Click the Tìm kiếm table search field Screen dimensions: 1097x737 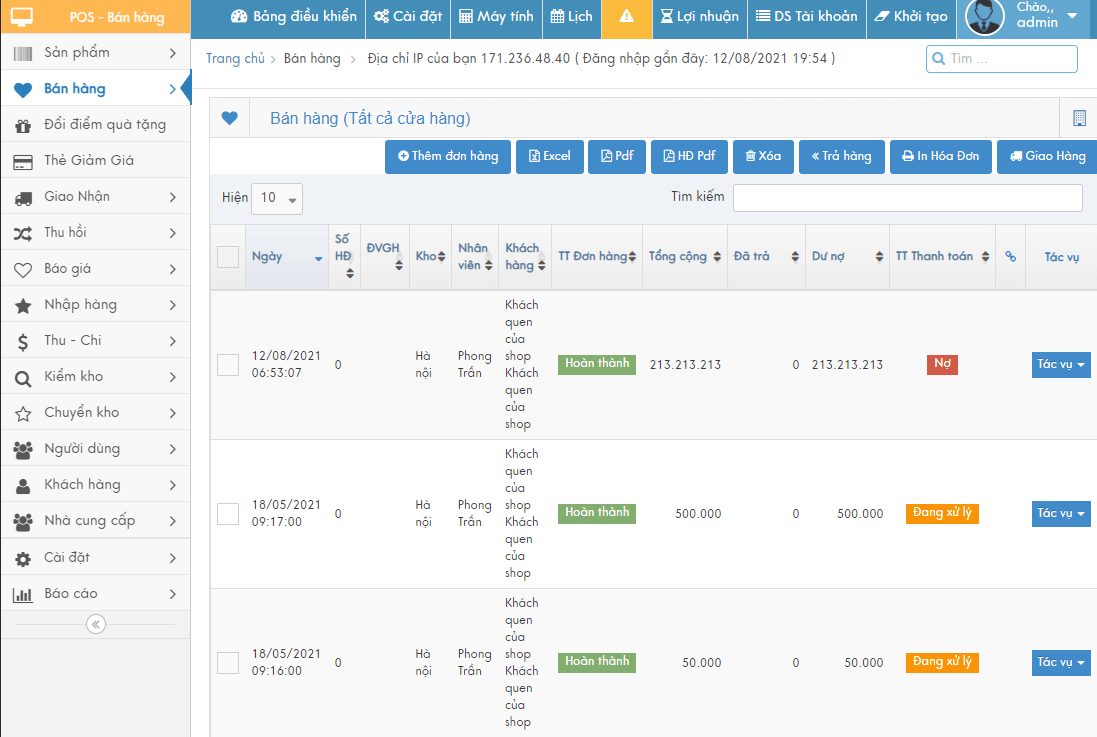tap(907, 198)
